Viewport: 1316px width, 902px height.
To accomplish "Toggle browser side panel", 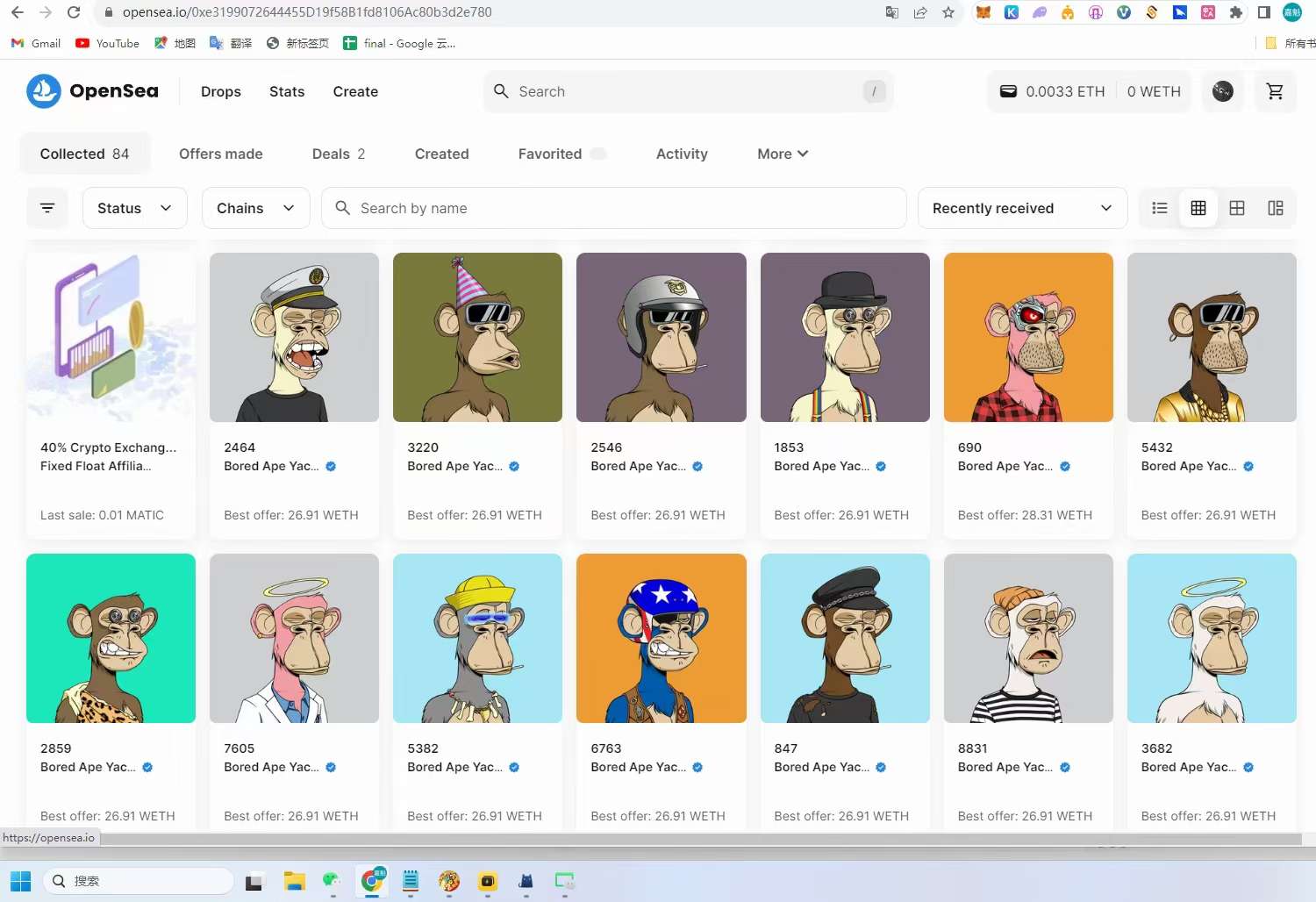I will [1264, 12].
